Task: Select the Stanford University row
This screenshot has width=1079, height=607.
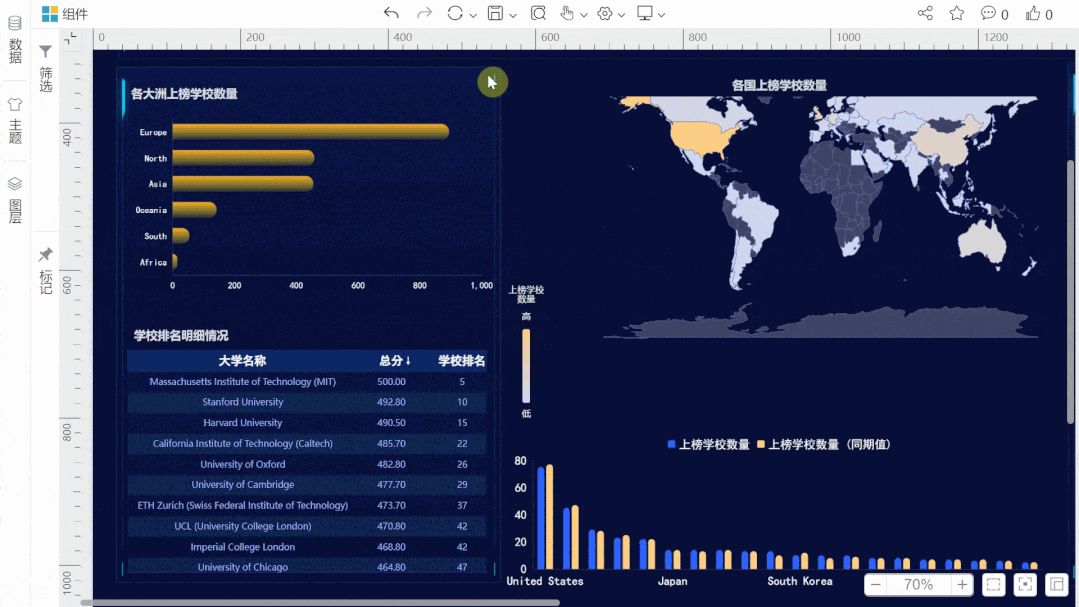Action: (x=307, y=402)
